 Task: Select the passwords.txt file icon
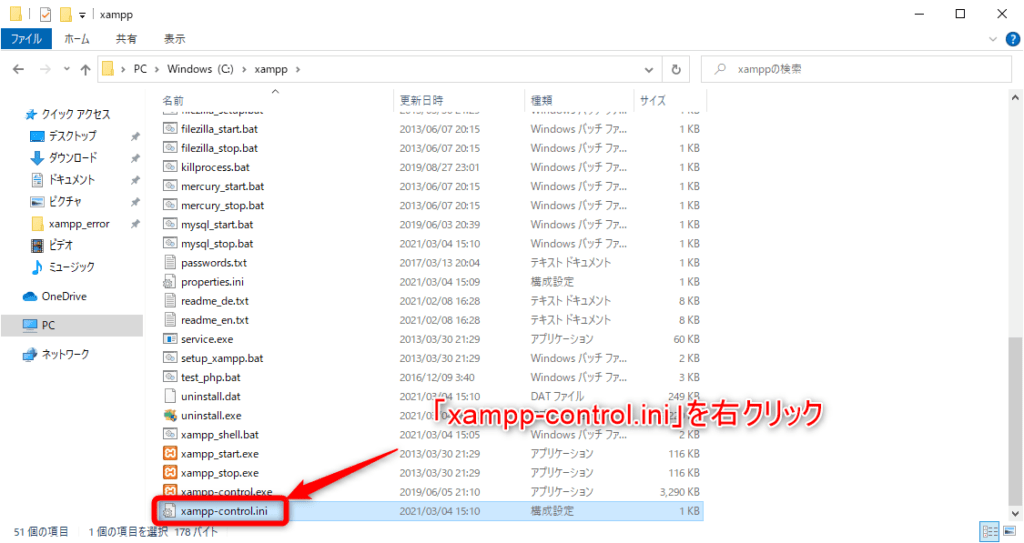click(x=170, y=262)
